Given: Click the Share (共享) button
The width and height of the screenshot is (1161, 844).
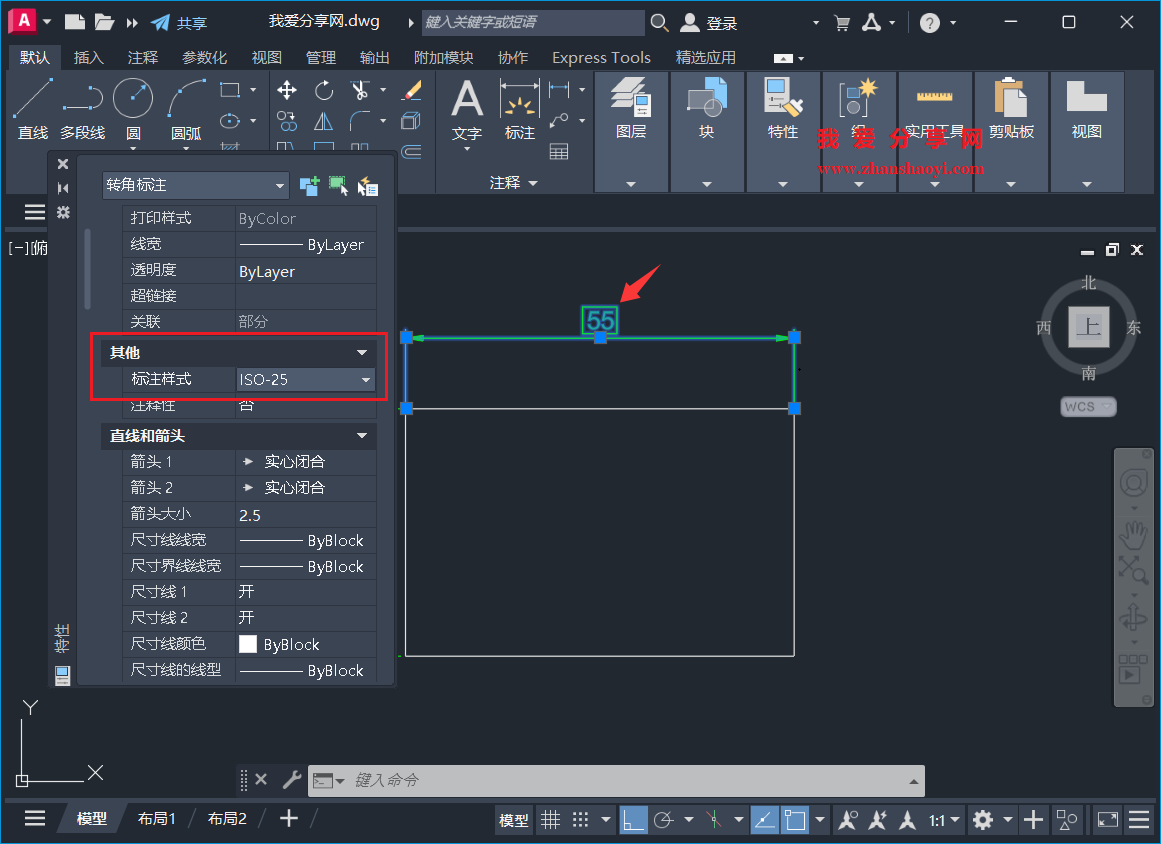Looking at the screenshot, I should 179,22.
